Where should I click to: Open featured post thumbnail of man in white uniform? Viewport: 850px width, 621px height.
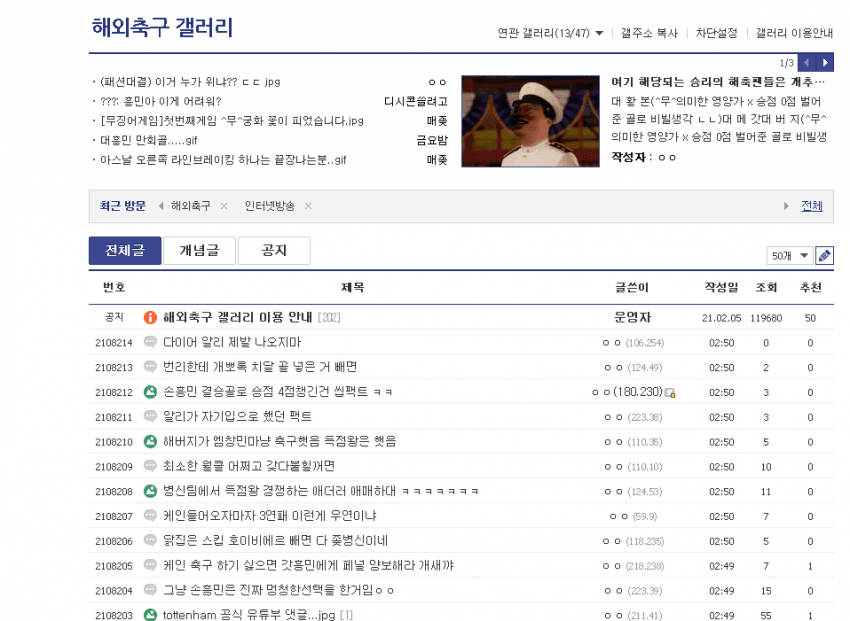pyautogui.click(x=530, y=121)
